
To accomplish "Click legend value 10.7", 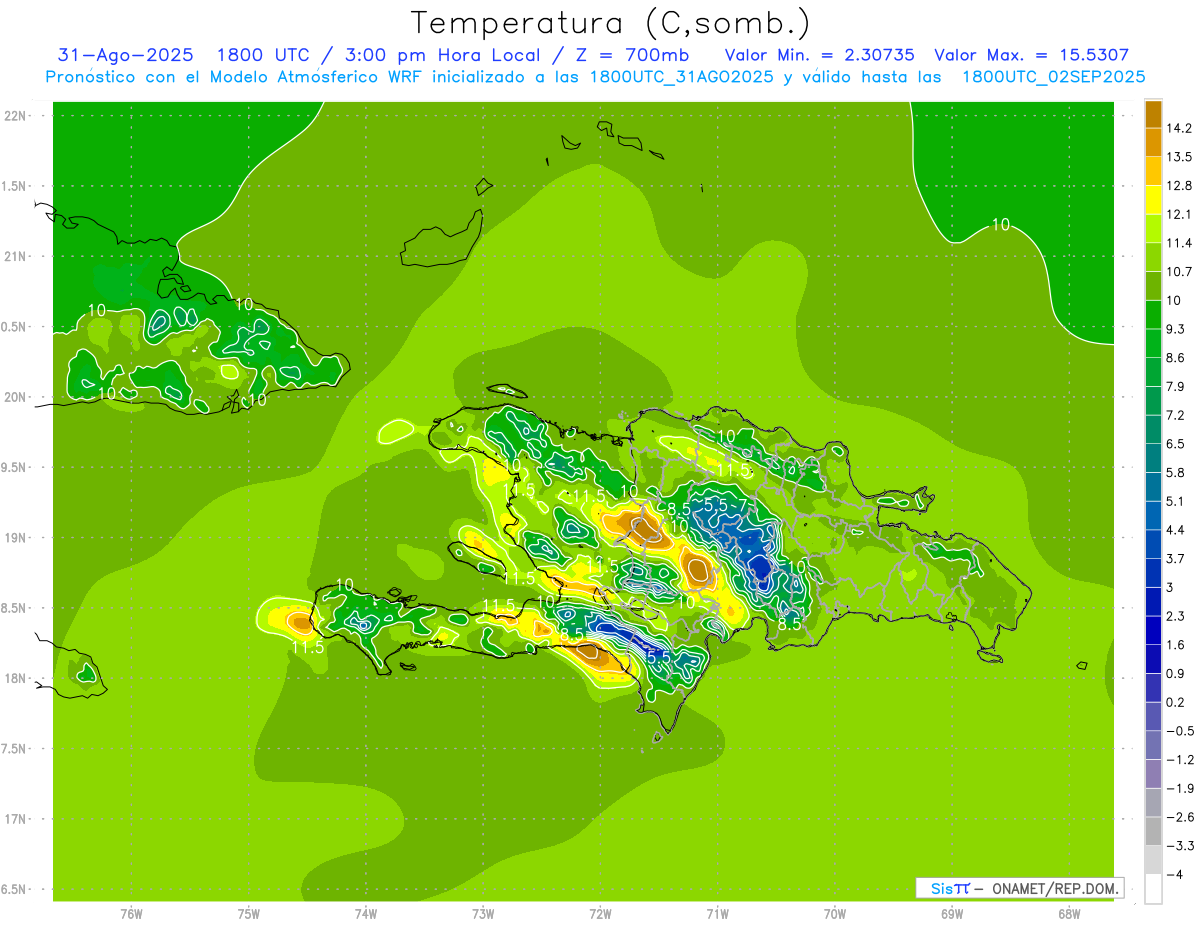I will [x=1178, y=271].
